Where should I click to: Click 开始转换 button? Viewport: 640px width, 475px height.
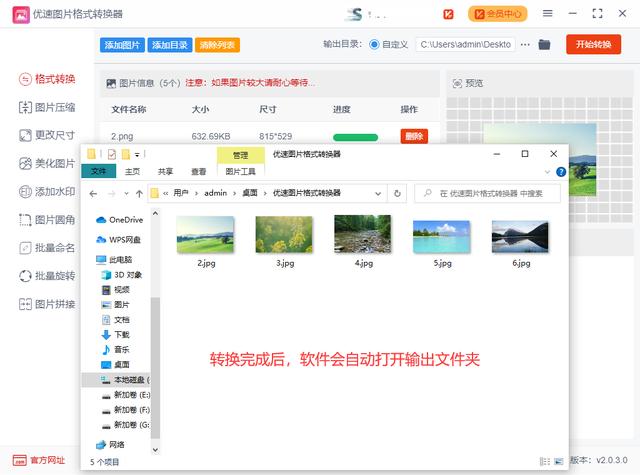593,44
